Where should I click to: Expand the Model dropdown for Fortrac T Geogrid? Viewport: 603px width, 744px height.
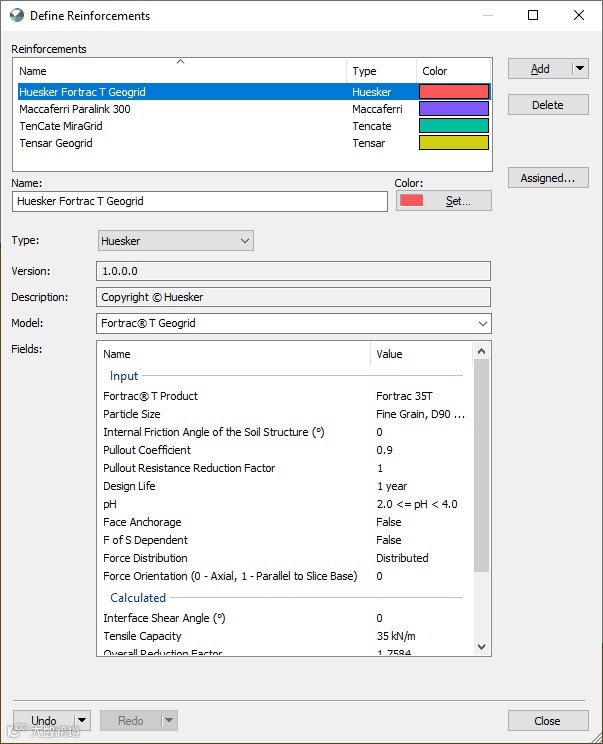[294, 324]
